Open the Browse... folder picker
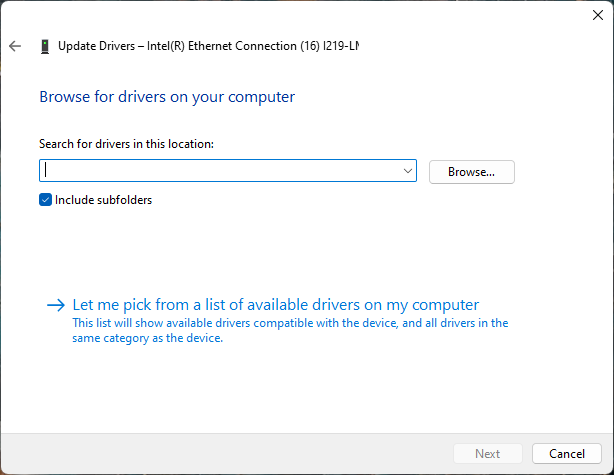Viewport: 614px width, 475px height. coord(471,171)
